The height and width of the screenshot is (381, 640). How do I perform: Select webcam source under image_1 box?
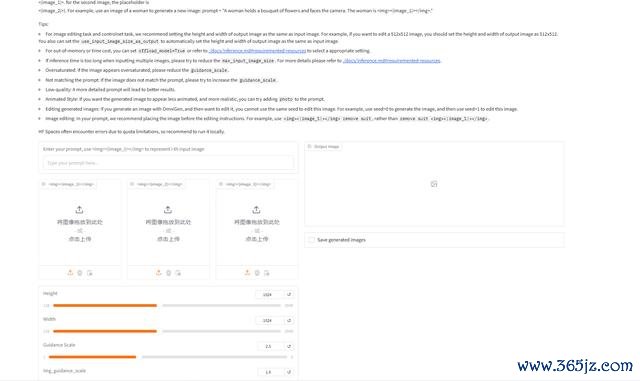point(80,273)
